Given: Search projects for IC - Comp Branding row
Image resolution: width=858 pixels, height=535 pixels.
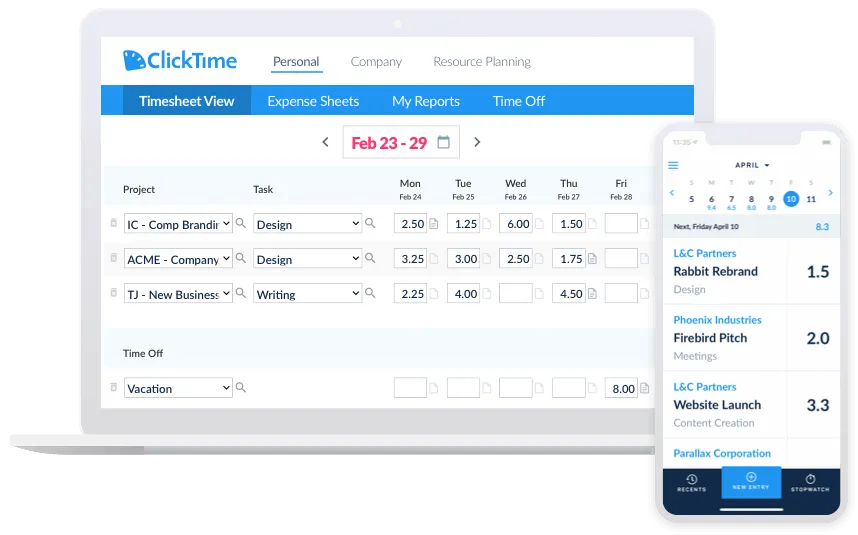Looking at the screenshot, I should [x=240, y=223].
